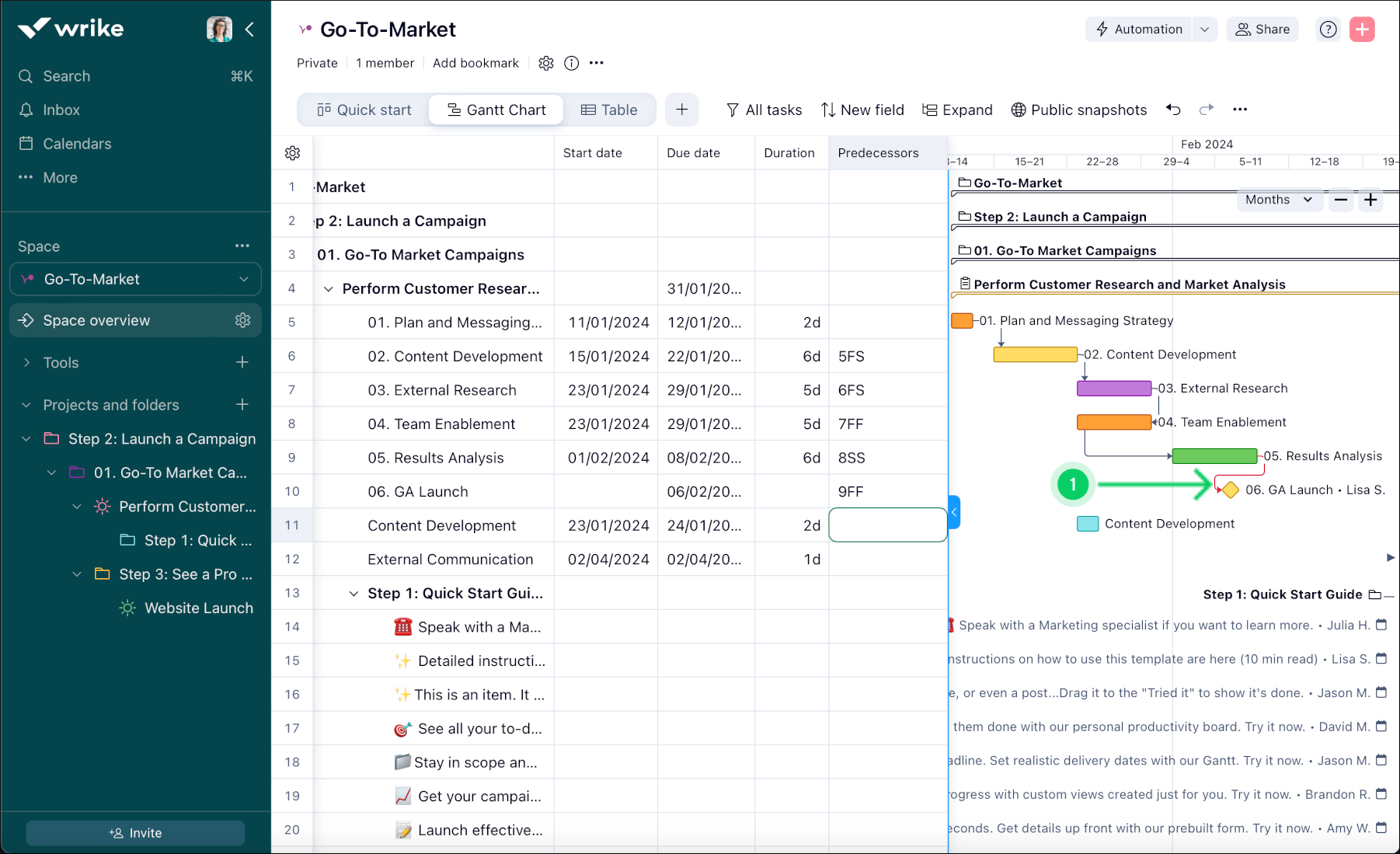
Task: Open the Inbox
Action: coord(61,110)
